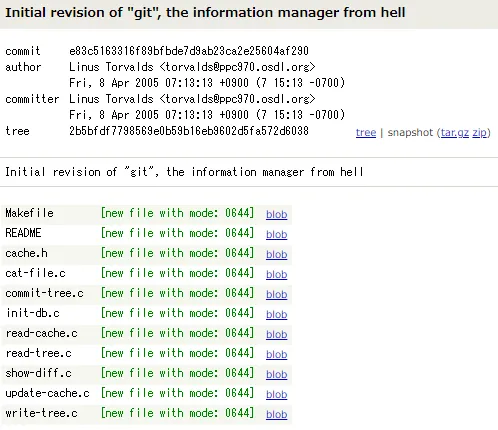498x430 pixels.
Task: Open blob link for commit-tree.c
Action: click(276, 294)
